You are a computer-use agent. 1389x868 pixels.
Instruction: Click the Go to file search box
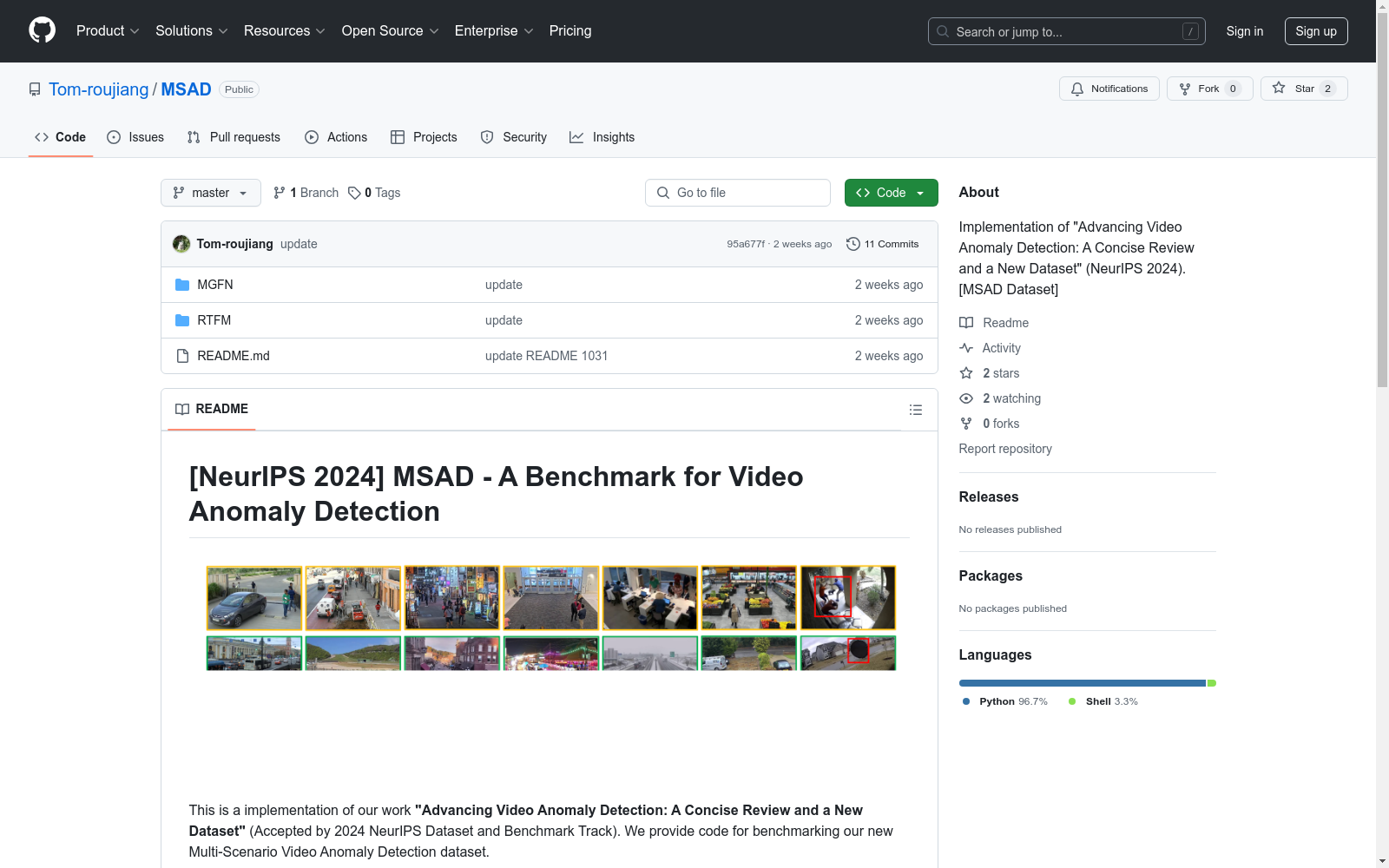click(x=738, y=193)
